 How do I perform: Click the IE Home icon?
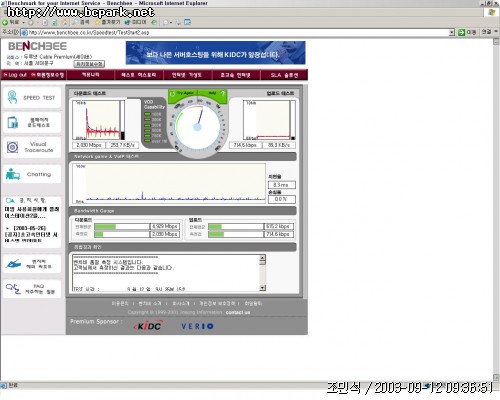(x=64, y=22)
